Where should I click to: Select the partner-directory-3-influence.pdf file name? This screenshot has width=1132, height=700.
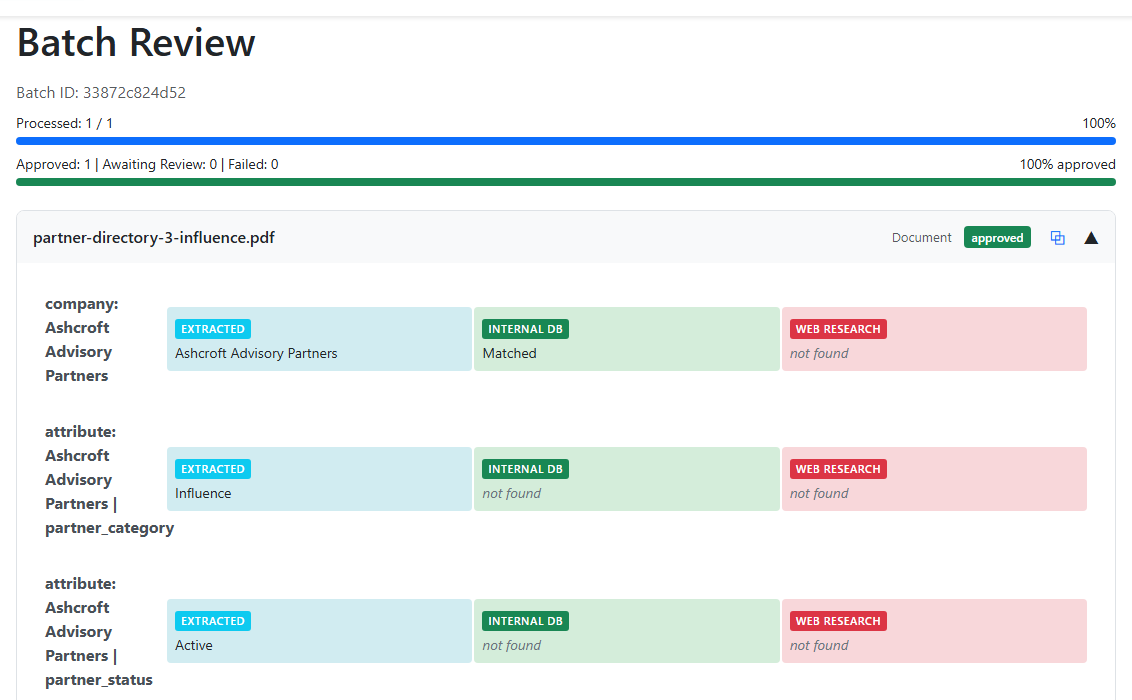tap(154, 237)
